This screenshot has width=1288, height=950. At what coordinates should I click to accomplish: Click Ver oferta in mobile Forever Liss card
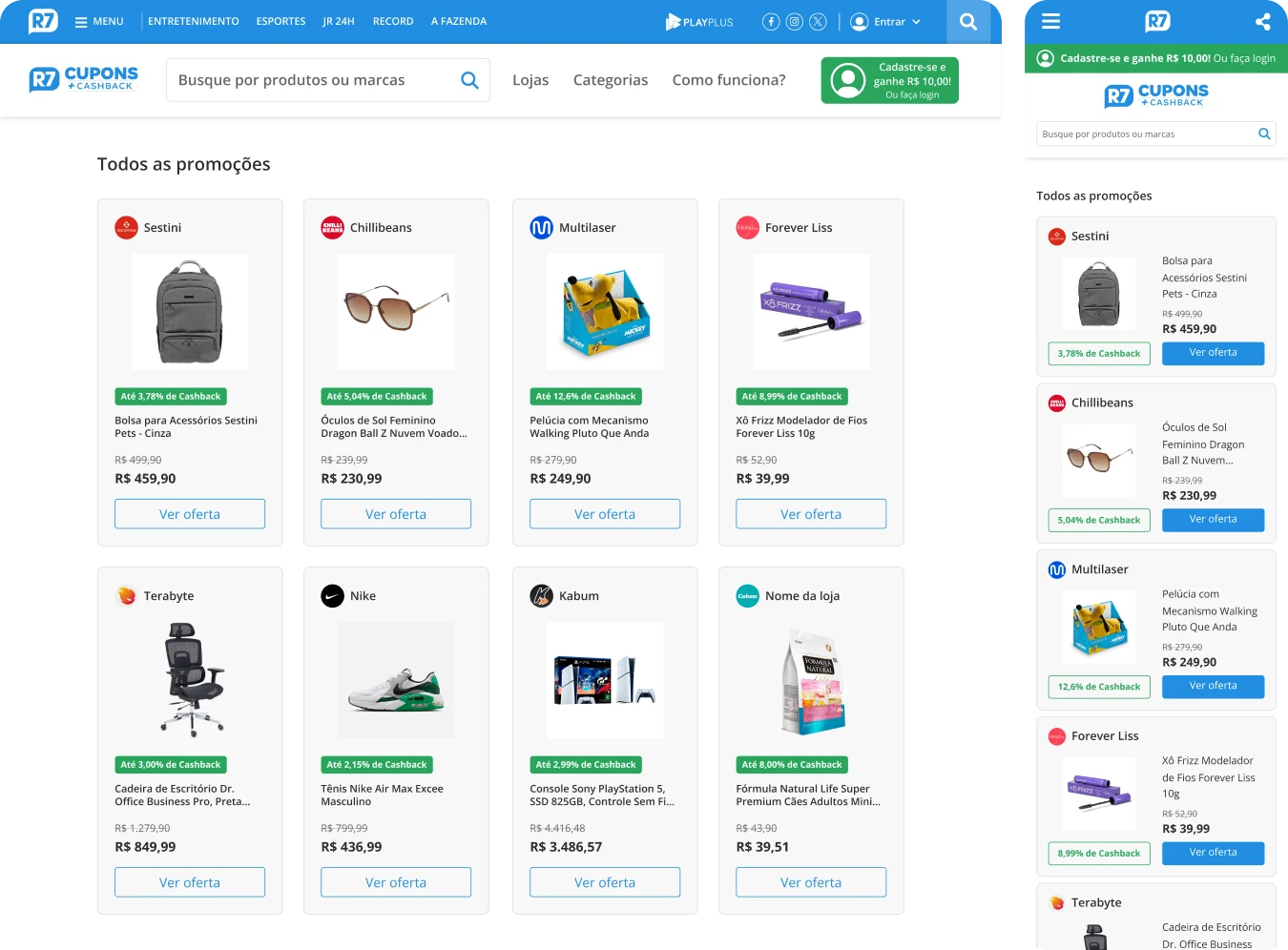1214,853
